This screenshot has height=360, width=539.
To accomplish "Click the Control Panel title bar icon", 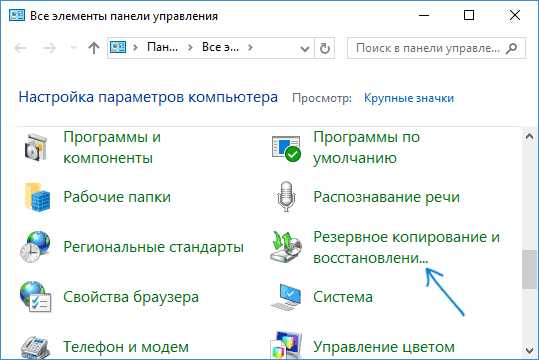I will (x=17, y=15).
